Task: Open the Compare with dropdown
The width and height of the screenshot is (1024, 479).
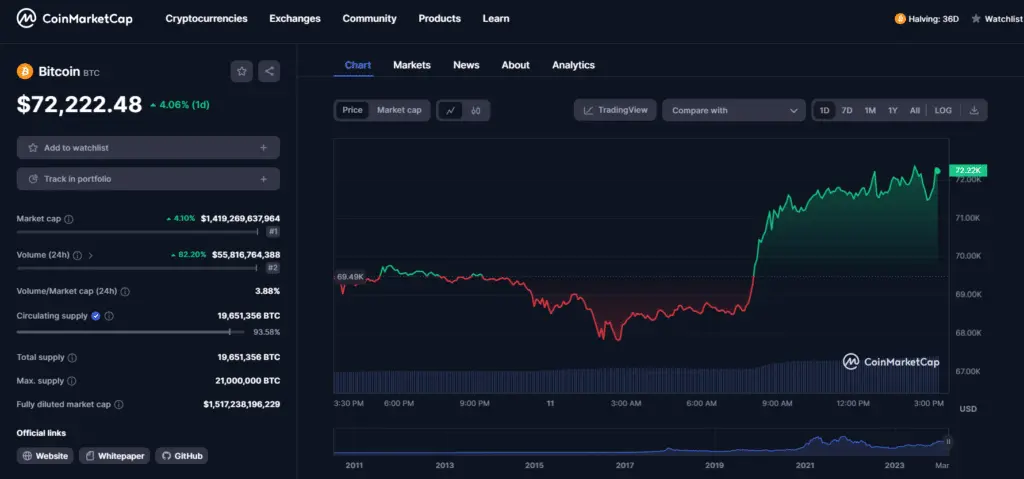Action: [x=733, y=110]
